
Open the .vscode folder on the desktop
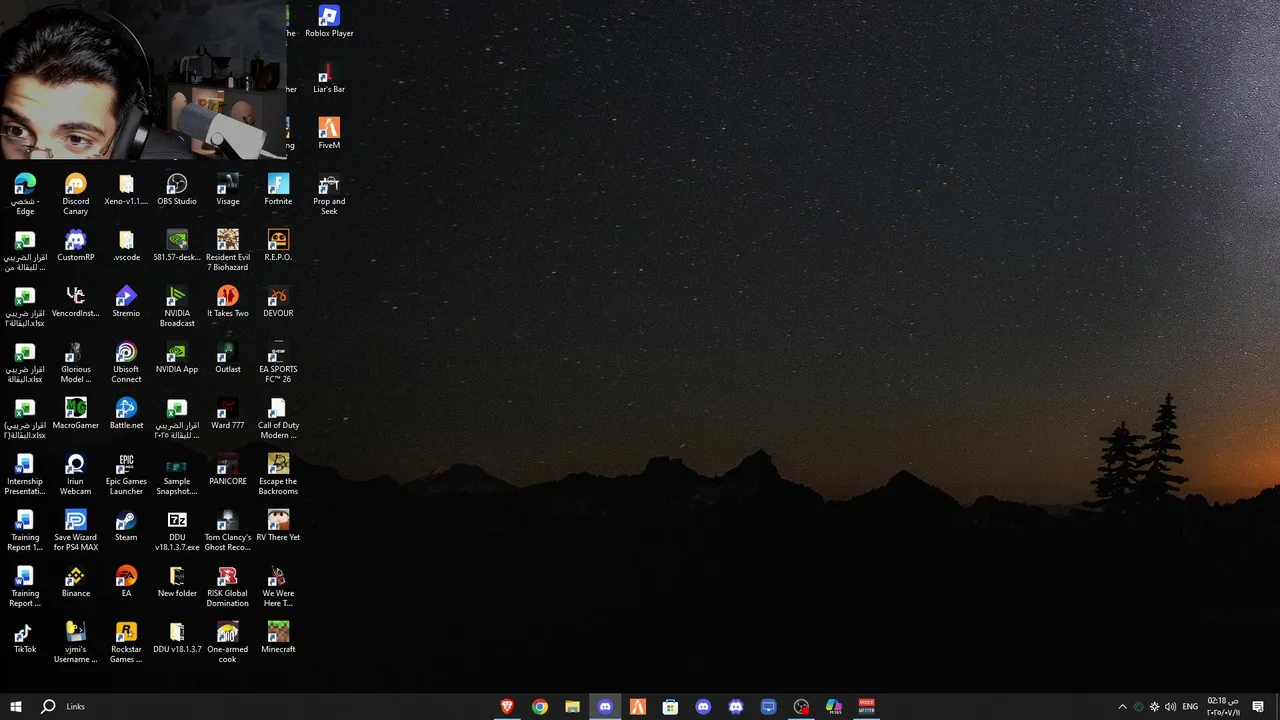point(126,246)
